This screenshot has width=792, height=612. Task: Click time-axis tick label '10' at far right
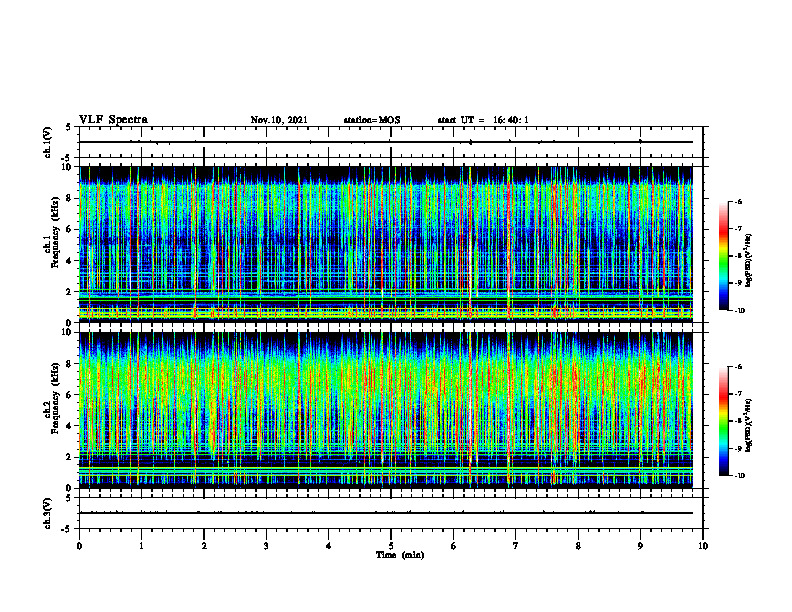703,546
